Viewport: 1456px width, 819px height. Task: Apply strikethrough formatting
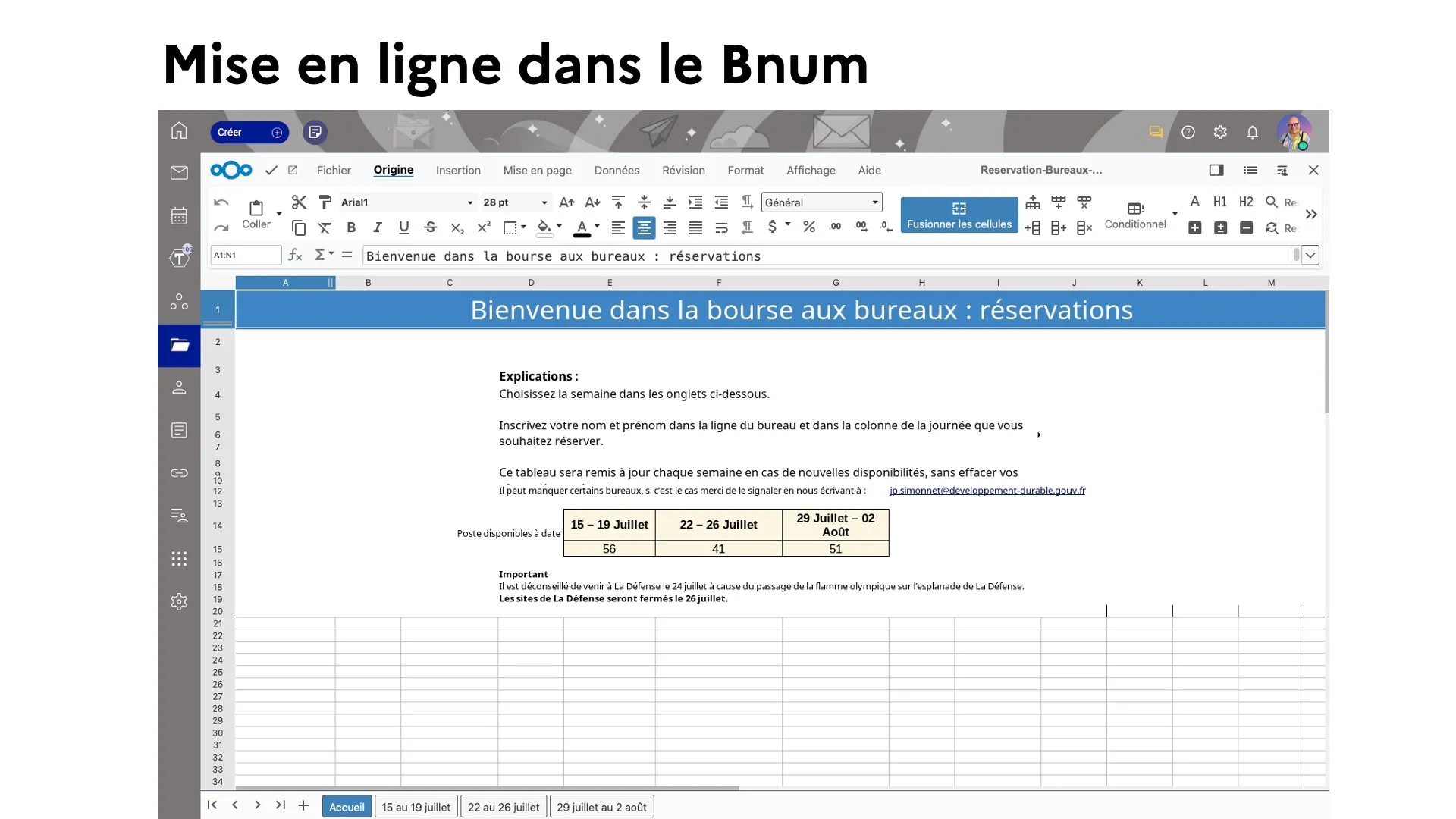[430, 227]
